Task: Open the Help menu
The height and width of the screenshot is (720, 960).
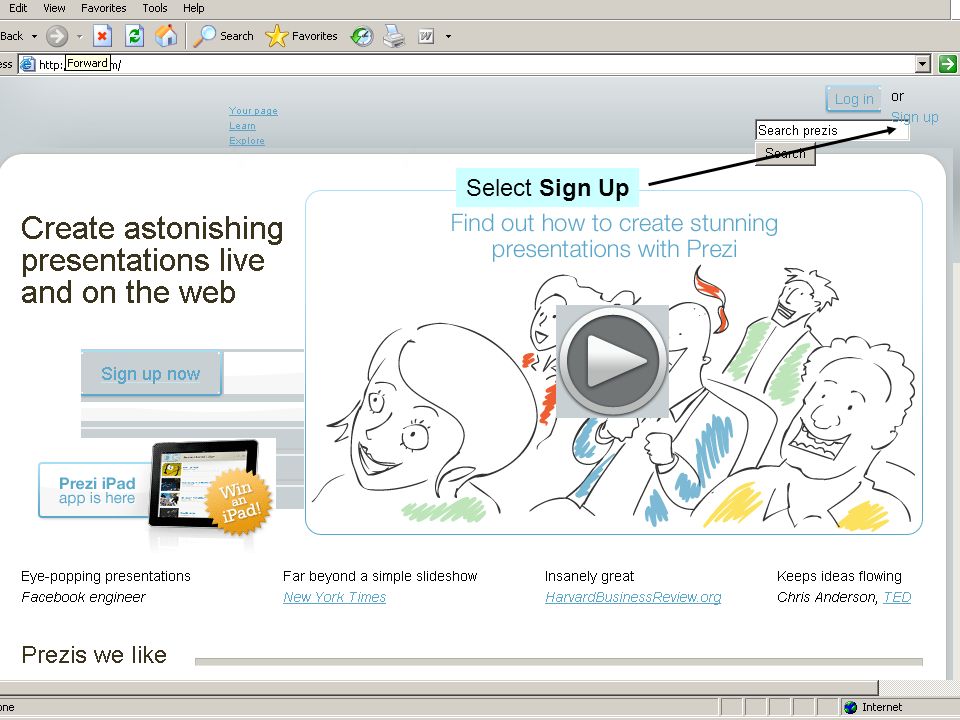Action: (193, 8)
